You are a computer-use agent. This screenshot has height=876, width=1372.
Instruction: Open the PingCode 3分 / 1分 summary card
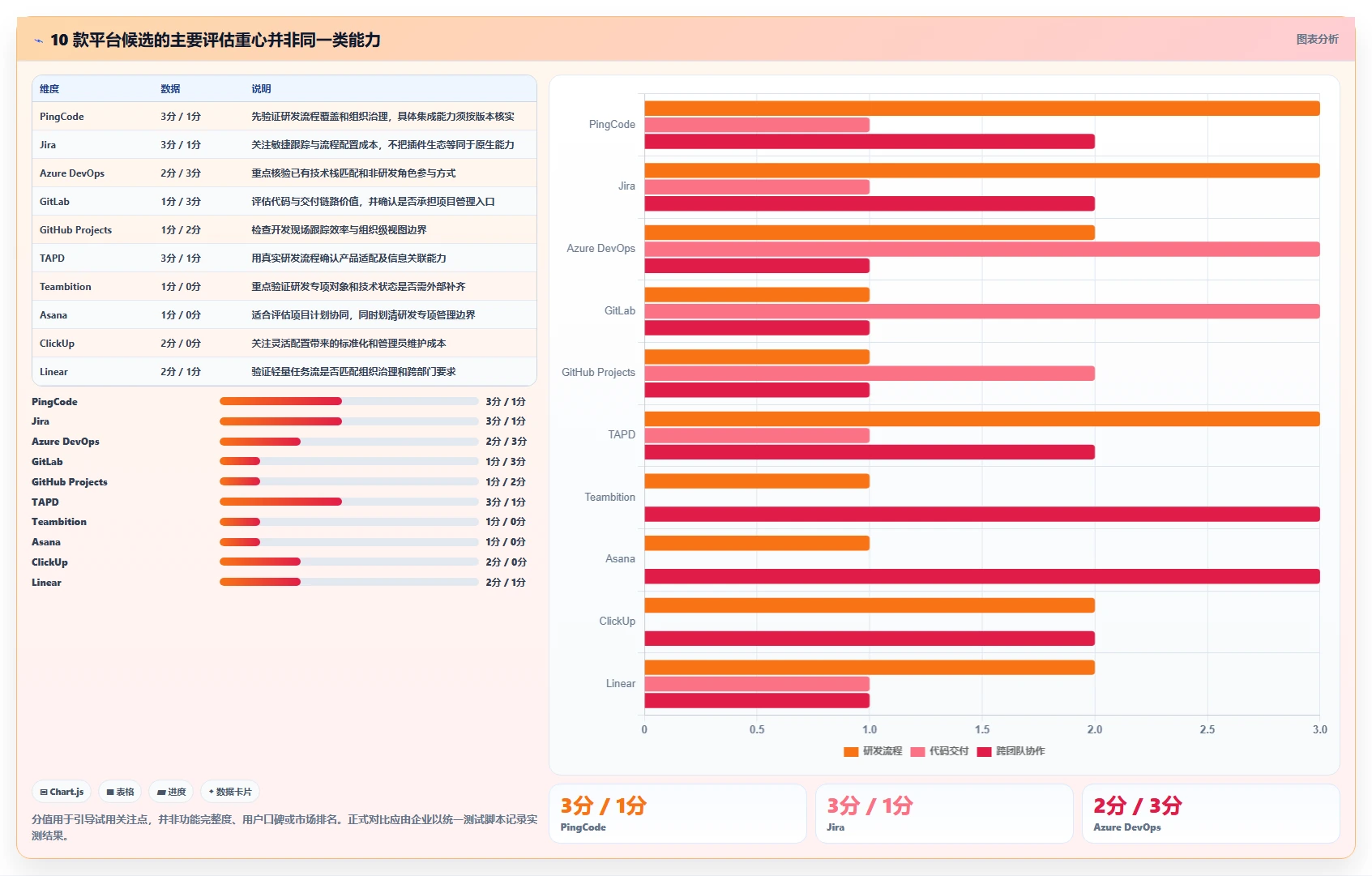click(677, 814)
